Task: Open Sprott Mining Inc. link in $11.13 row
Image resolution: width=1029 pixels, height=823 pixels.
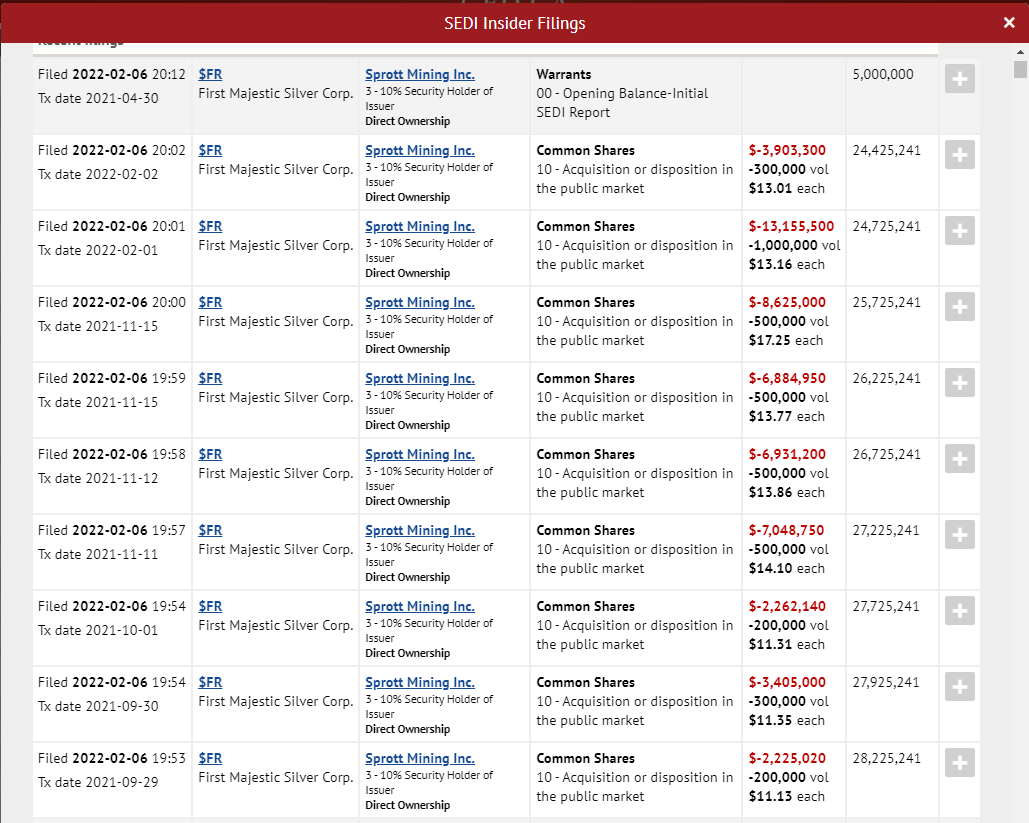Action: coord(420,759)
